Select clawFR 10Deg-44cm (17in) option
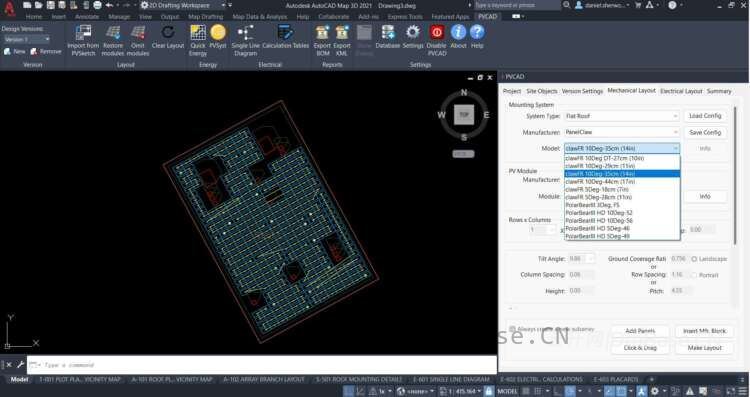 point(622,181)
